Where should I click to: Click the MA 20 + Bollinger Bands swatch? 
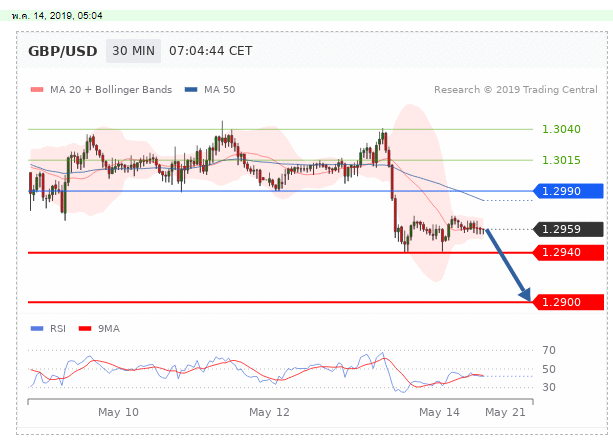pos(37,90)
